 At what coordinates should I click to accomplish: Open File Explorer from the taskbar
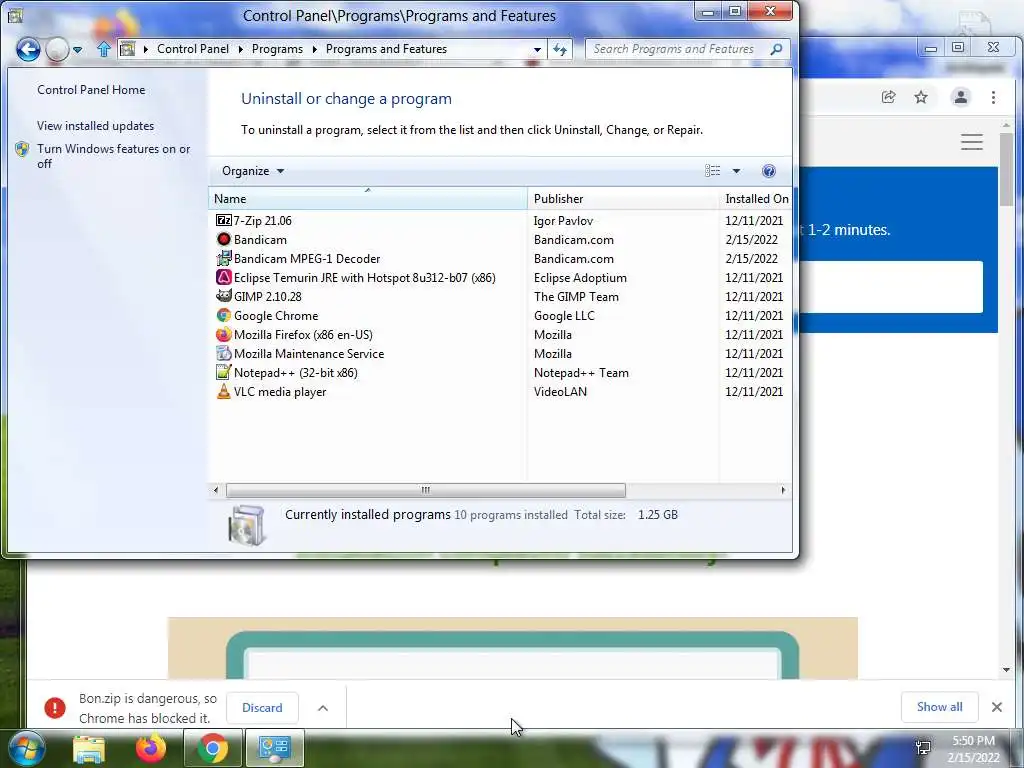[89, 748]
